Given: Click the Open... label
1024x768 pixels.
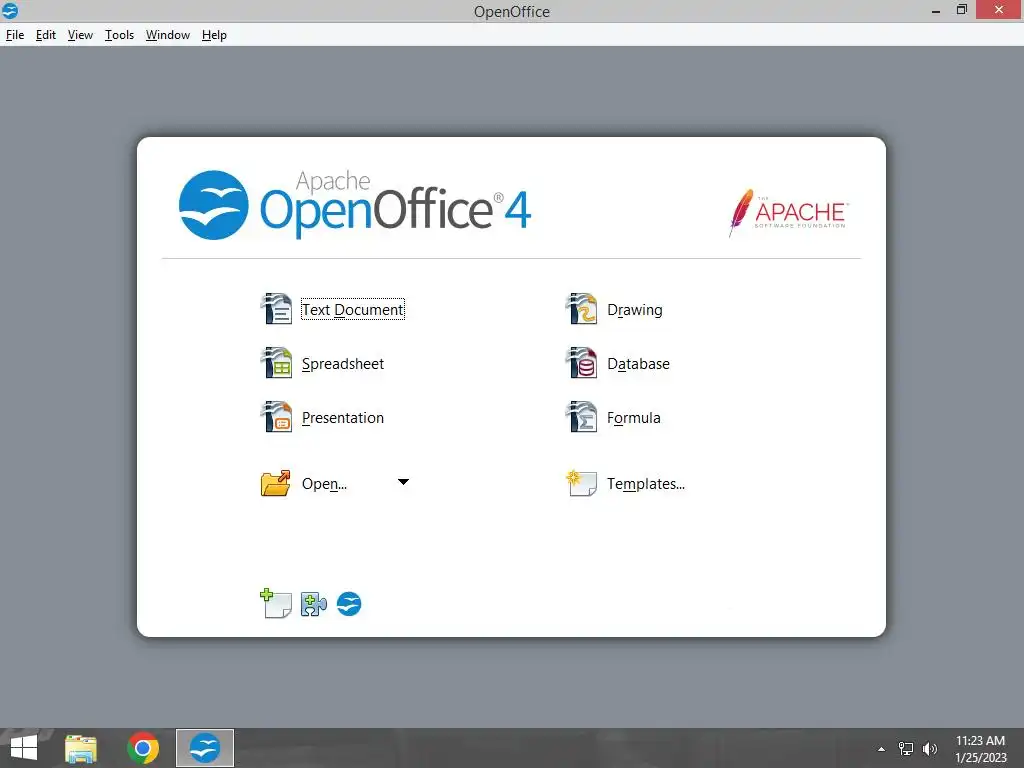Looking at the screenshot, I should 325,484.
